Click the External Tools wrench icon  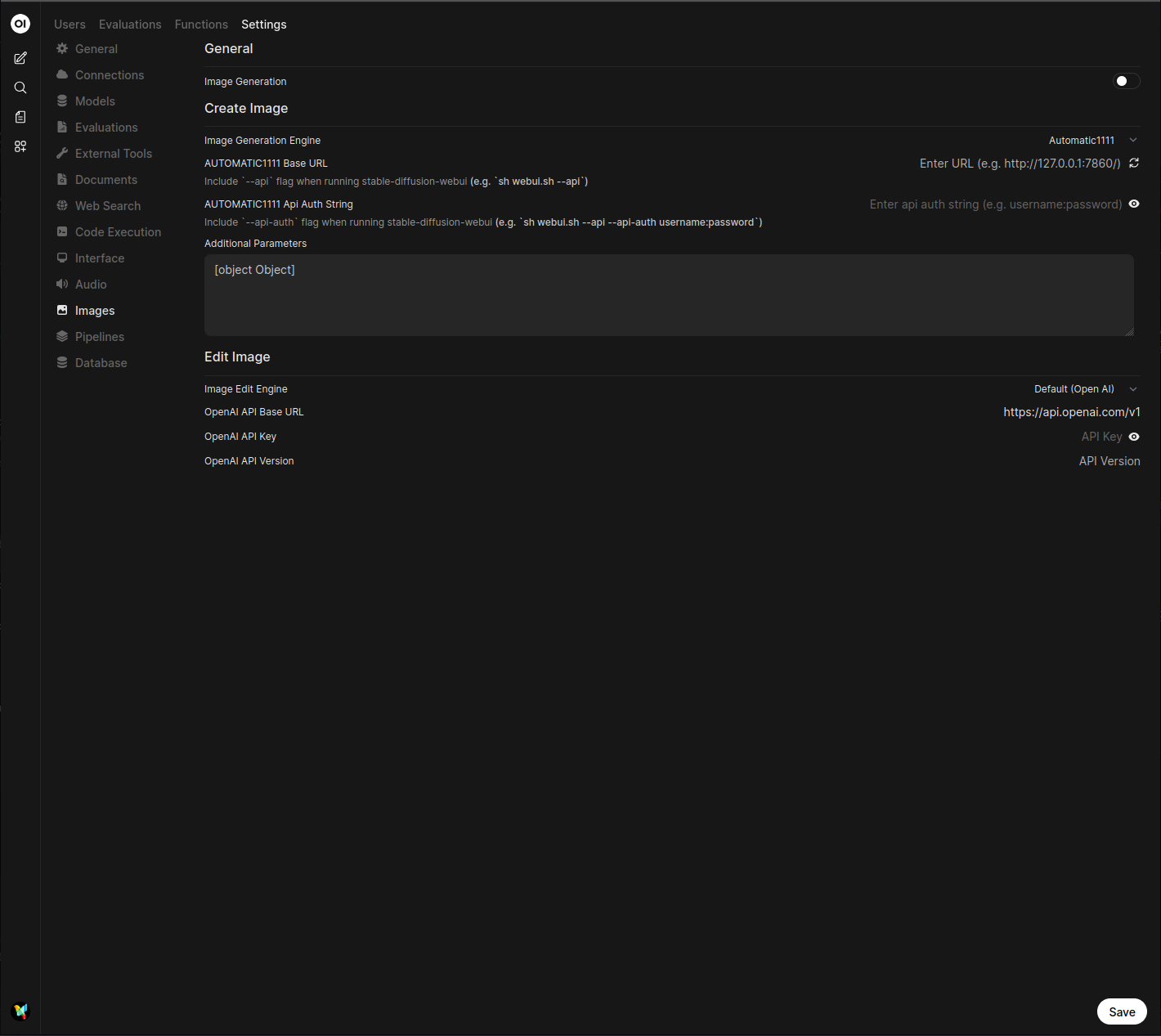point(62,153)
